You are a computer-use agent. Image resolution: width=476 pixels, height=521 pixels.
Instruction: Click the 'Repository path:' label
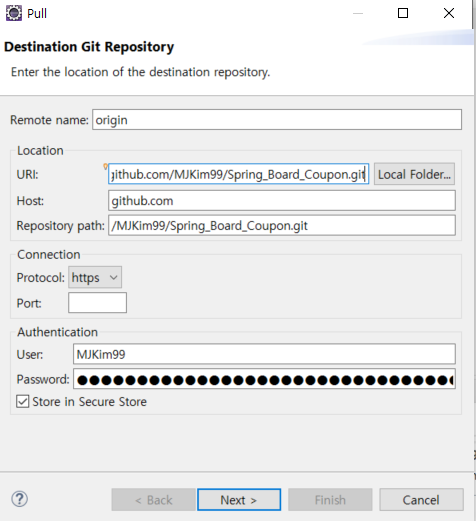click(61, 226)
